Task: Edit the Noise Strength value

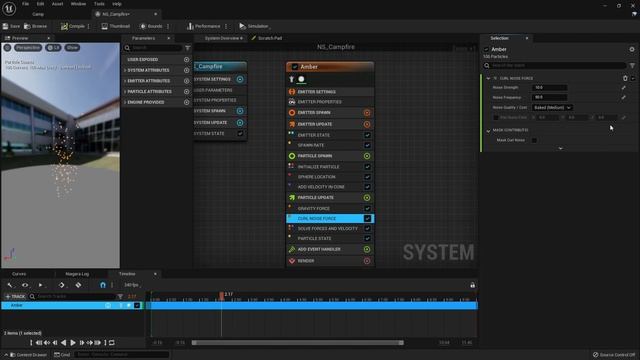Action: click(x=550, y=87)
